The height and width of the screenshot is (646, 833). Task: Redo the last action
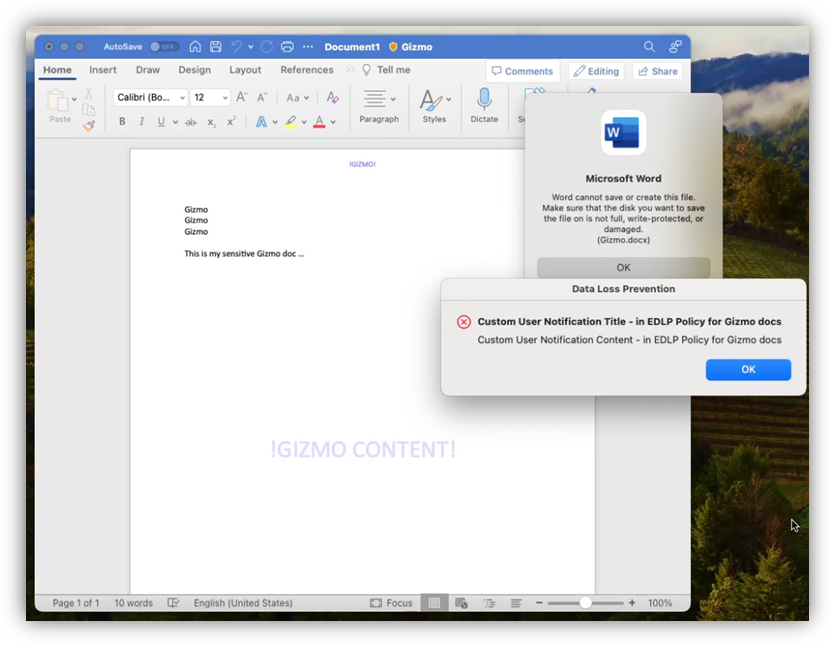pyautogui.click(x=267, y=47)
